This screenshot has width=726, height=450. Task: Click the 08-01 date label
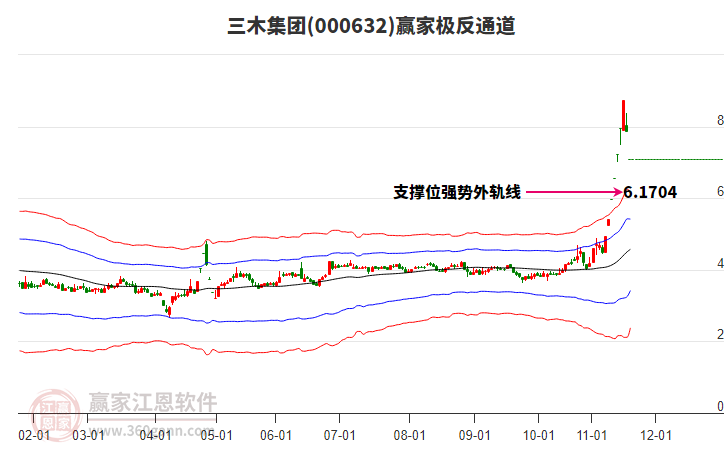(x=409, y=435)
